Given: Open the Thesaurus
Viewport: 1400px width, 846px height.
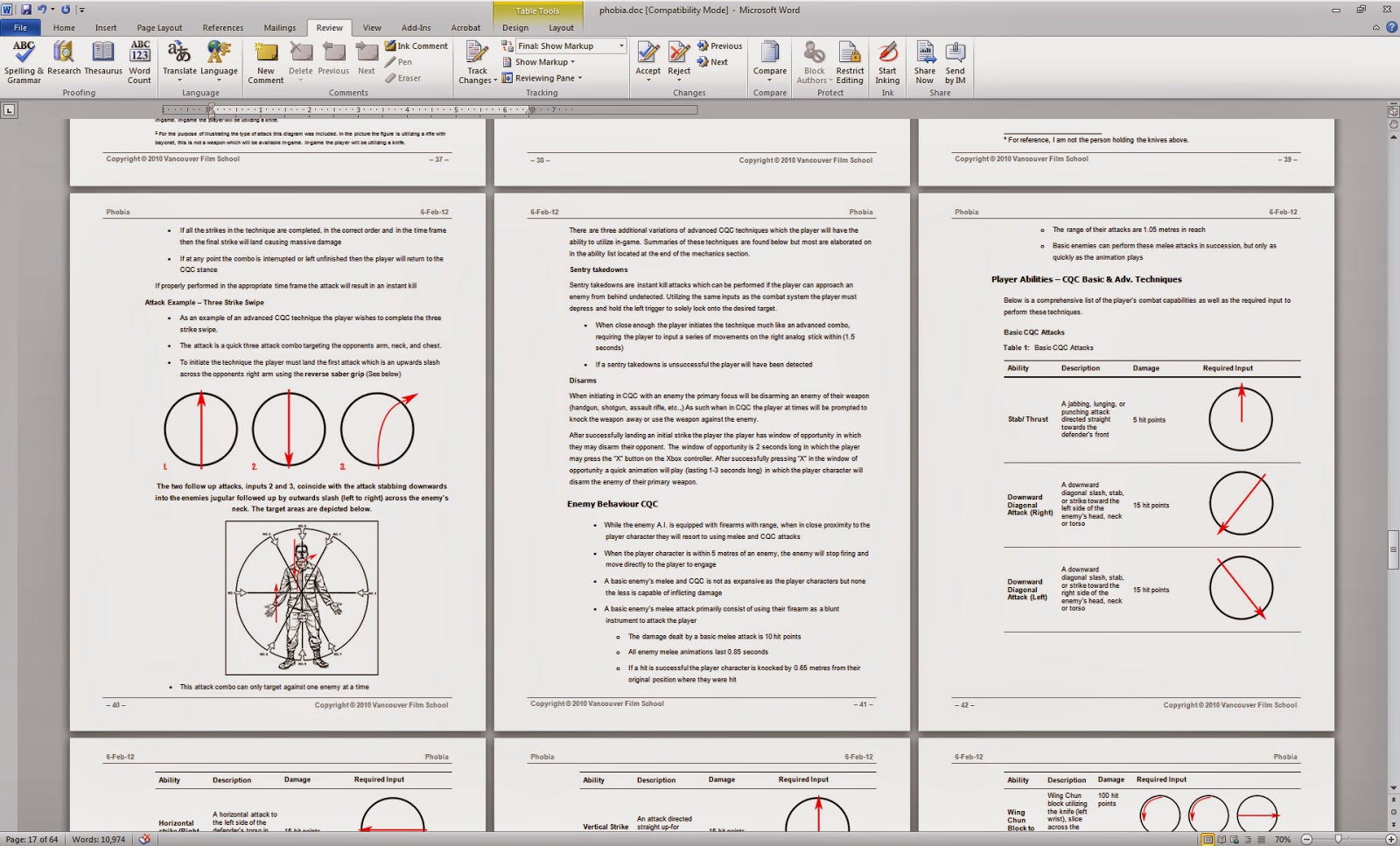Looking at the screenshot, I should [x=103, y=59].
